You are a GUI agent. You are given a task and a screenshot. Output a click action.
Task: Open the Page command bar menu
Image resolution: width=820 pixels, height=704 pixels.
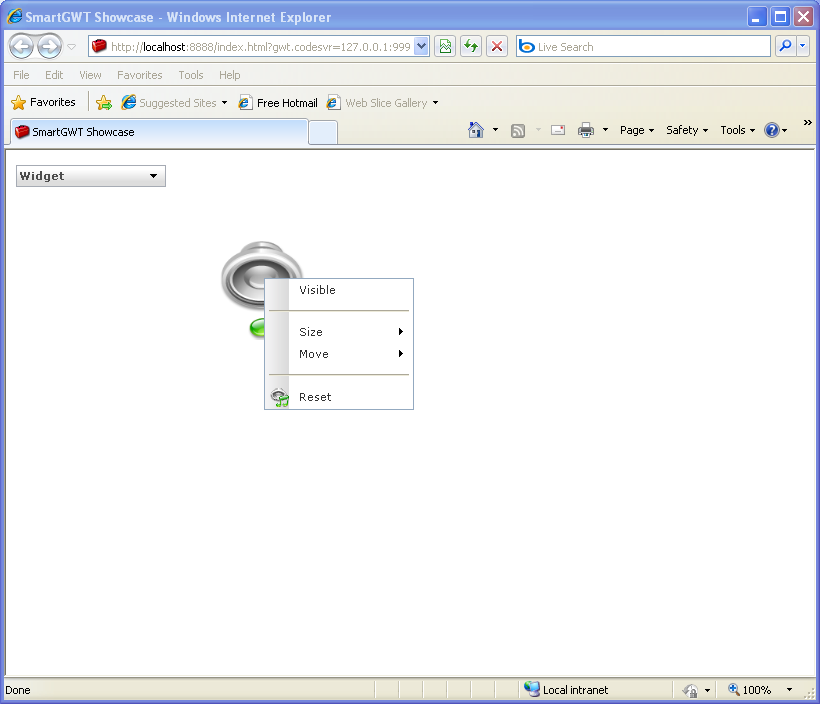[636, 130]
